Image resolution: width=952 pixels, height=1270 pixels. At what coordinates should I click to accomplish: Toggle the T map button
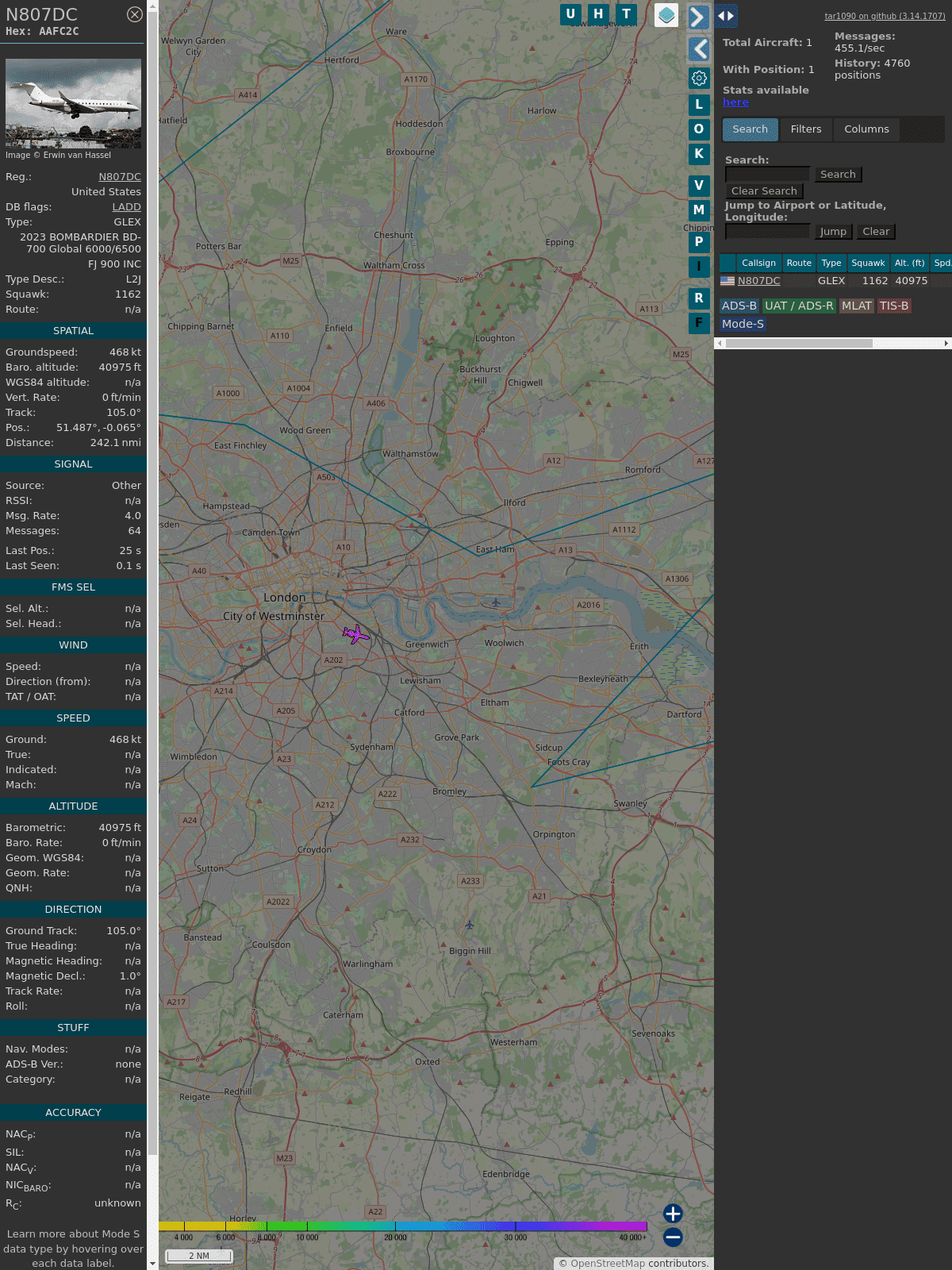[x=627, y=14]
